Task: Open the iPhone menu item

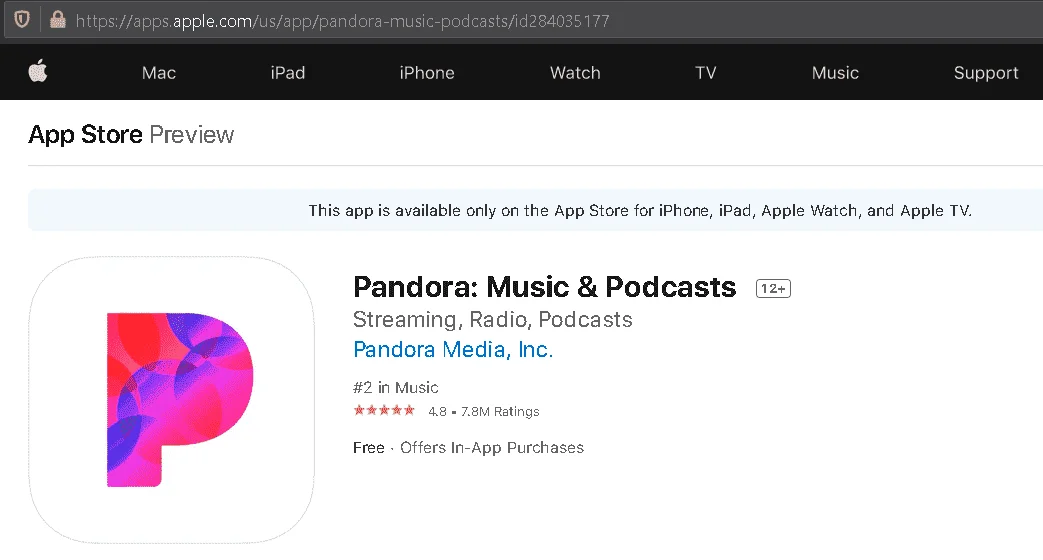Action: (427, 72)
